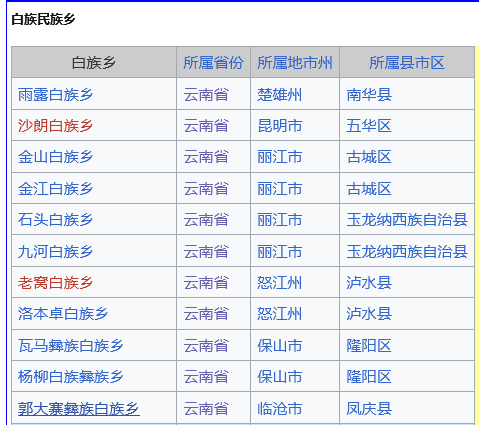479x425 pixels.
Task: Open the red 沙朗白族乡 link
Action: point(55,126)
